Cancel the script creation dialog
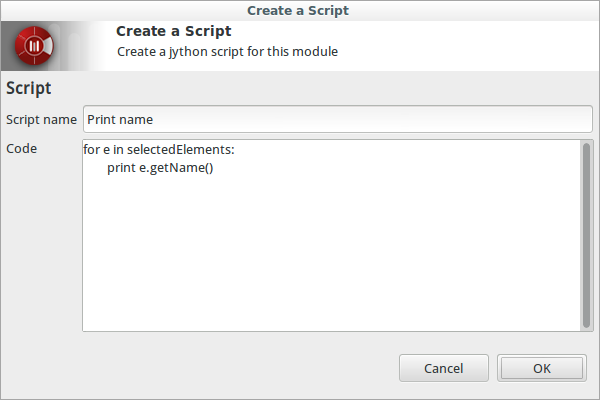The width and height of the screenshot is (600, 400). 443,368
